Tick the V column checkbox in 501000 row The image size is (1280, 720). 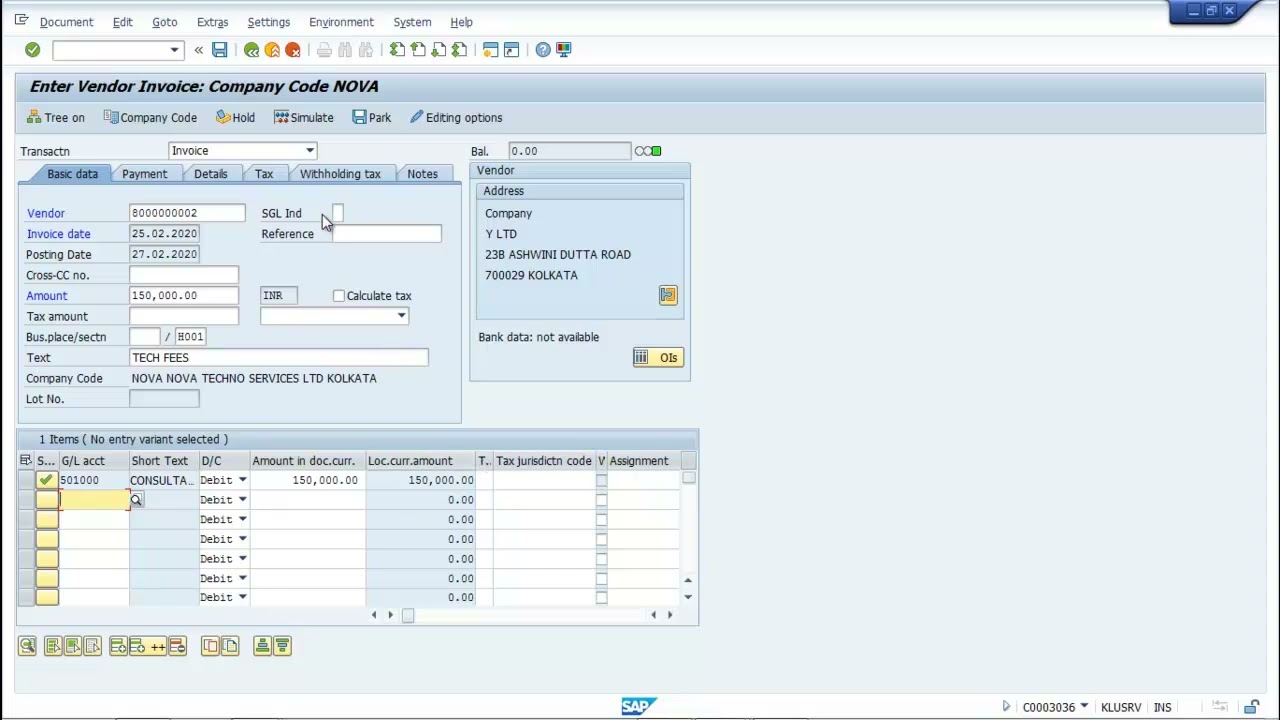[x=601, y=481]
